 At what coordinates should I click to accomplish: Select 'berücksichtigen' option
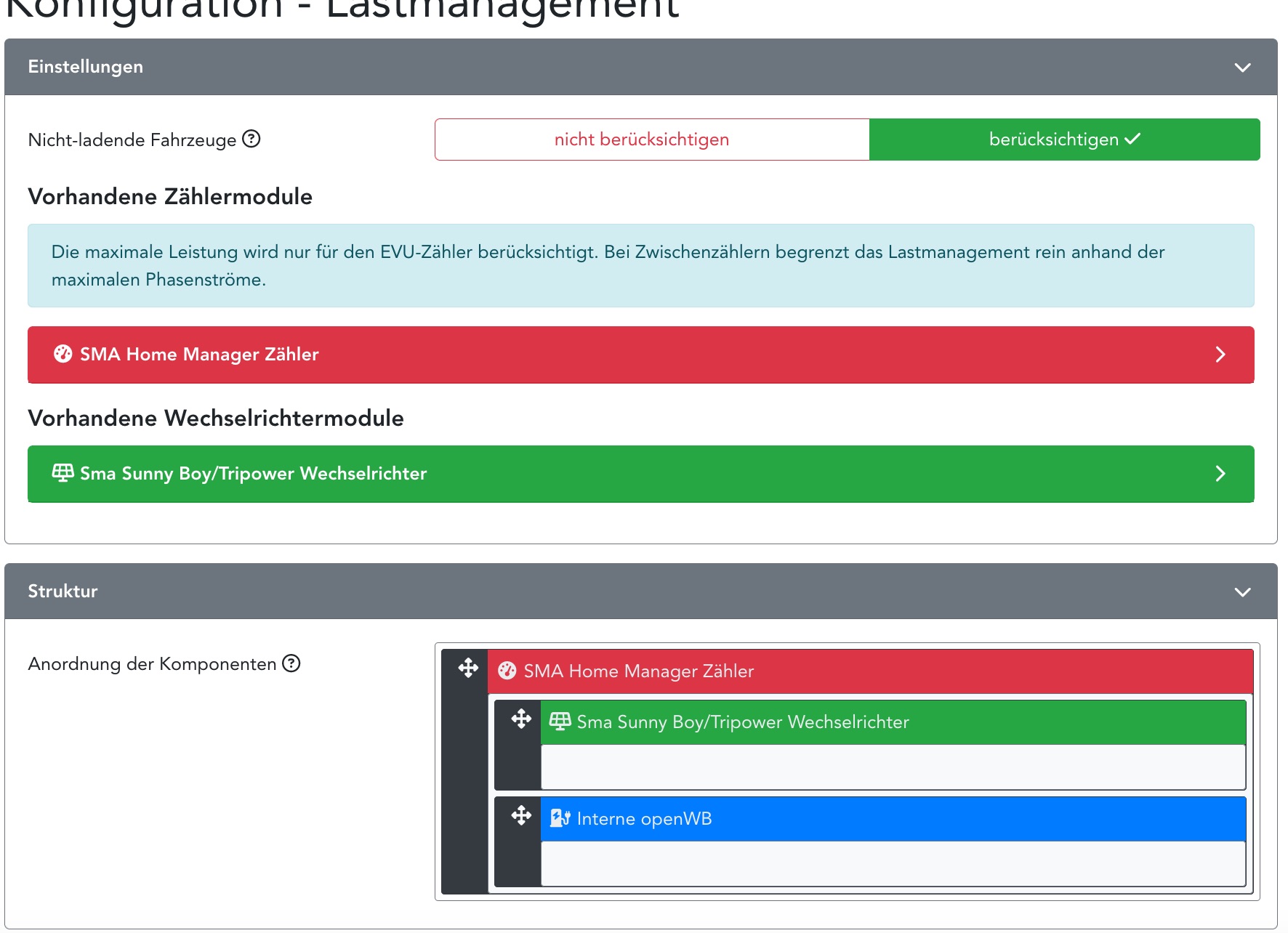point(1064,140)
